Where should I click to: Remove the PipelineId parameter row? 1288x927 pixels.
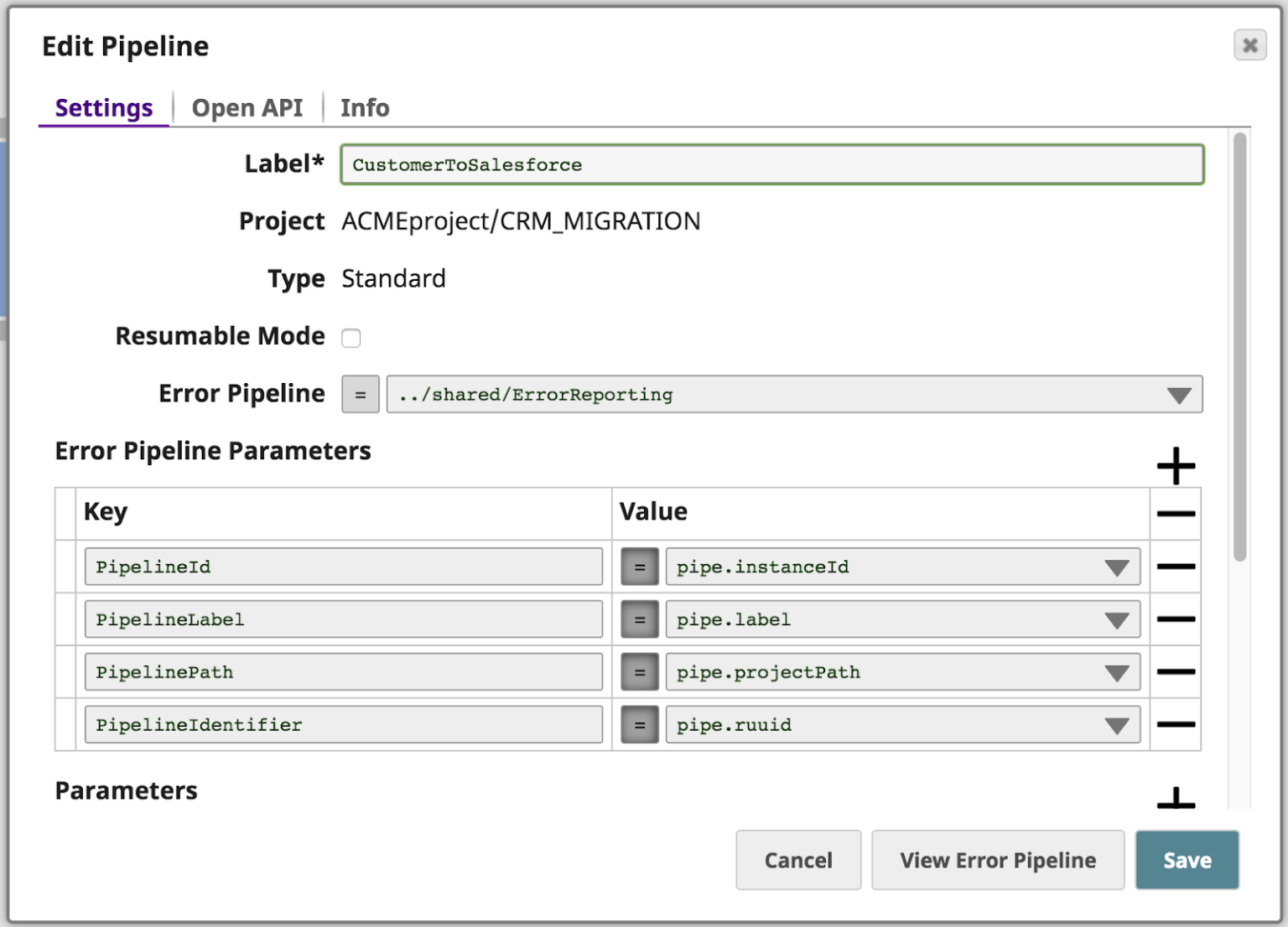(1177, 567)
